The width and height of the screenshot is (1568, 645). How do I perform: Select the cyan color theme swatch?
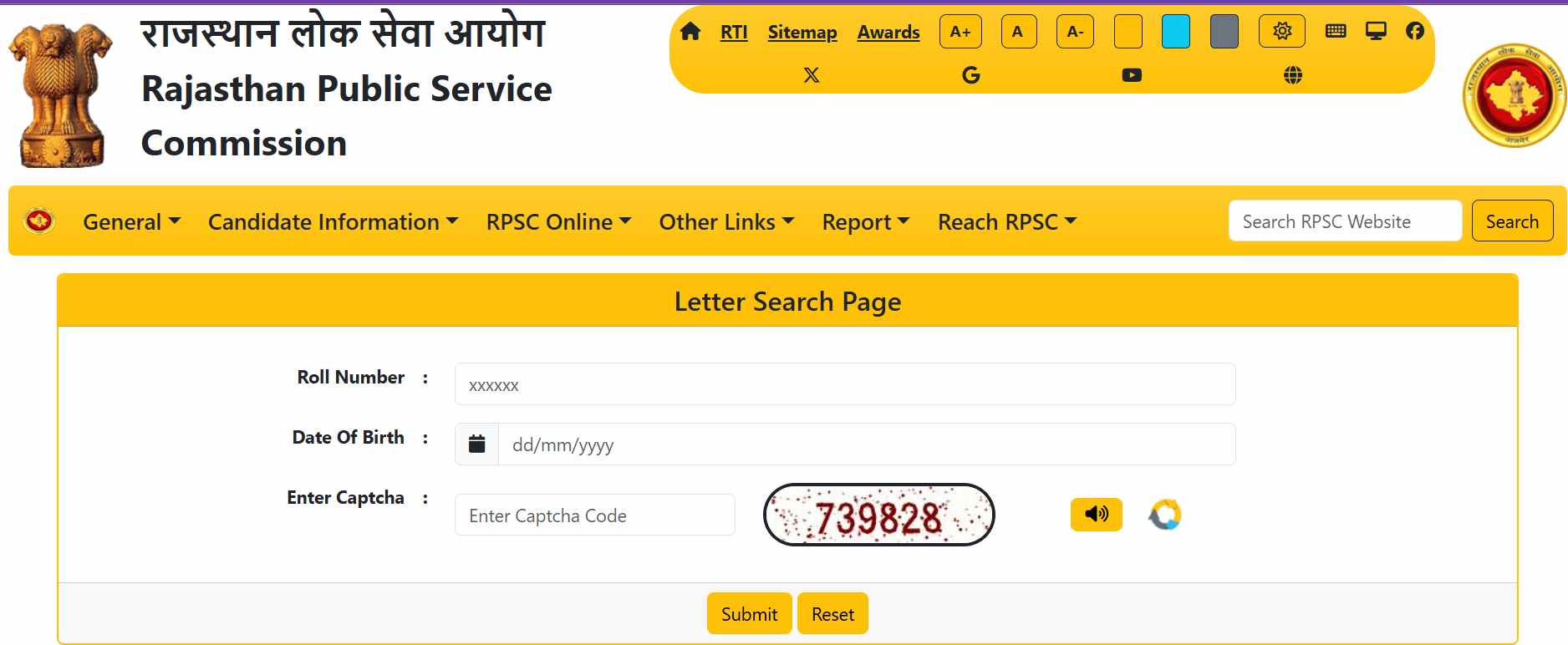1175,32
